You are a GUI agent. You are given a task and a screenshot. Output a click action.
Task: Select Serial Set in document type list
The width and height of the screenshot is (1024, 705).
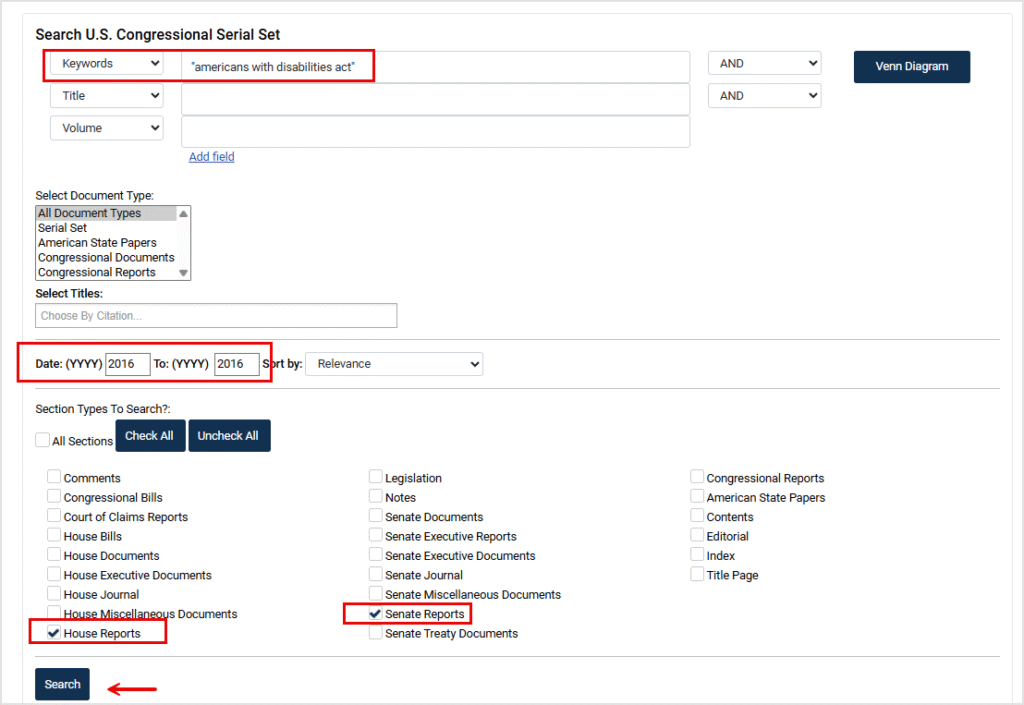pos(63,228)
